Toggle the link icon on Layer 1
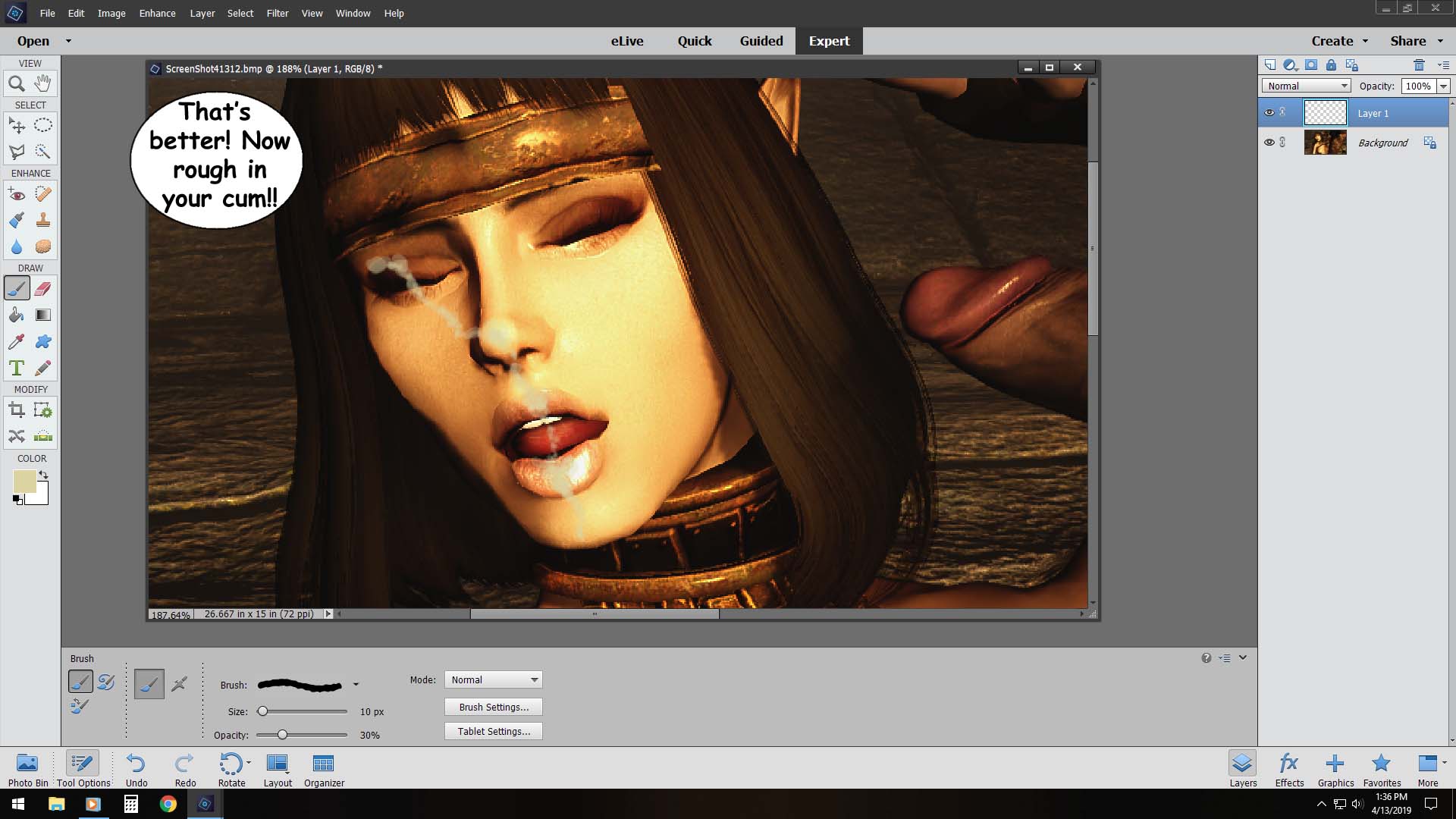Image resolution: width=1456 pixels, height=819 pixels. 1283,112
